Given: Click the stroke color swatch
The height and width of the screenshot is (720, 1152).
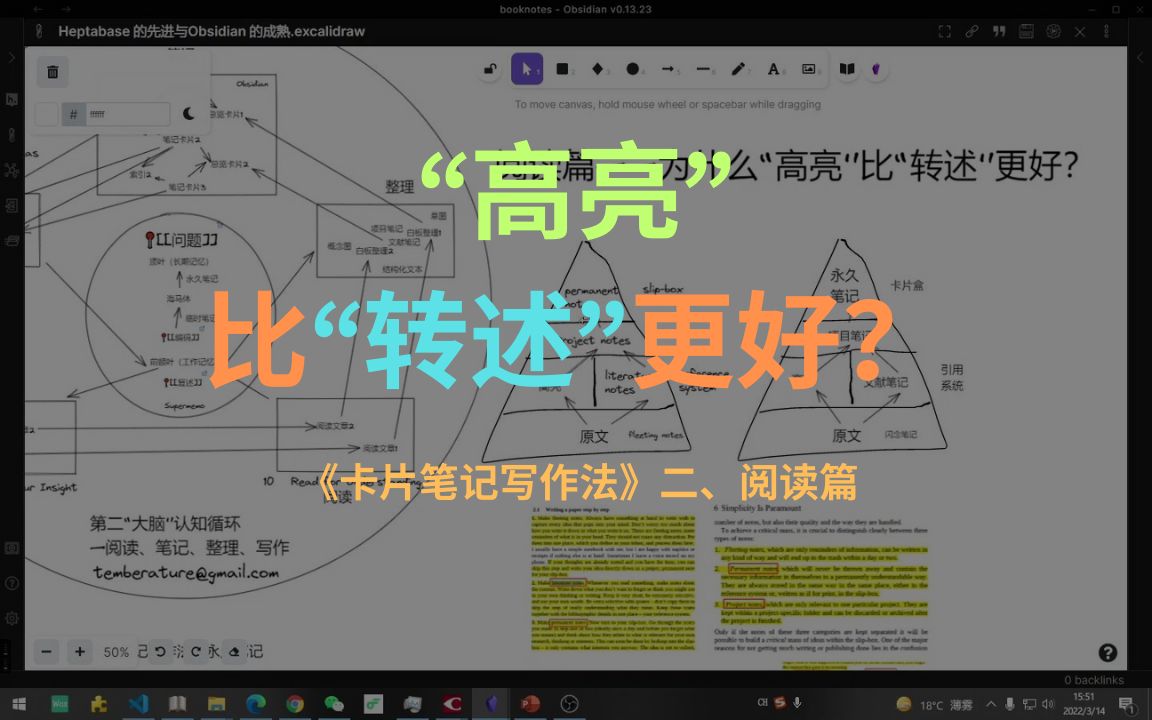Looking at the screenshot, I should click(x=46, y=113).
